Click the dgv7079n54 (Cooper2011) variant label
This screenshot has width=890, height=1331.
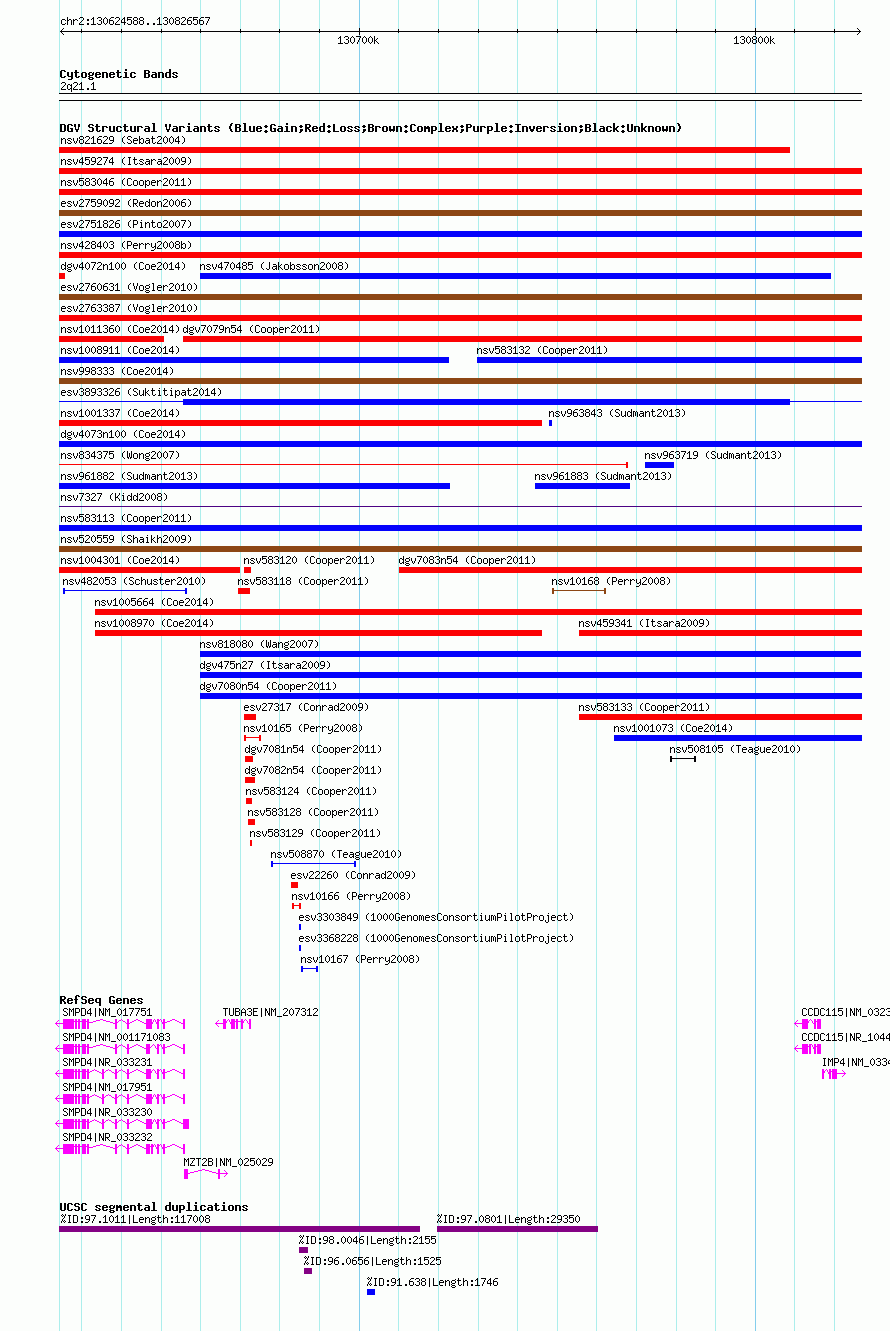[251, 329]
